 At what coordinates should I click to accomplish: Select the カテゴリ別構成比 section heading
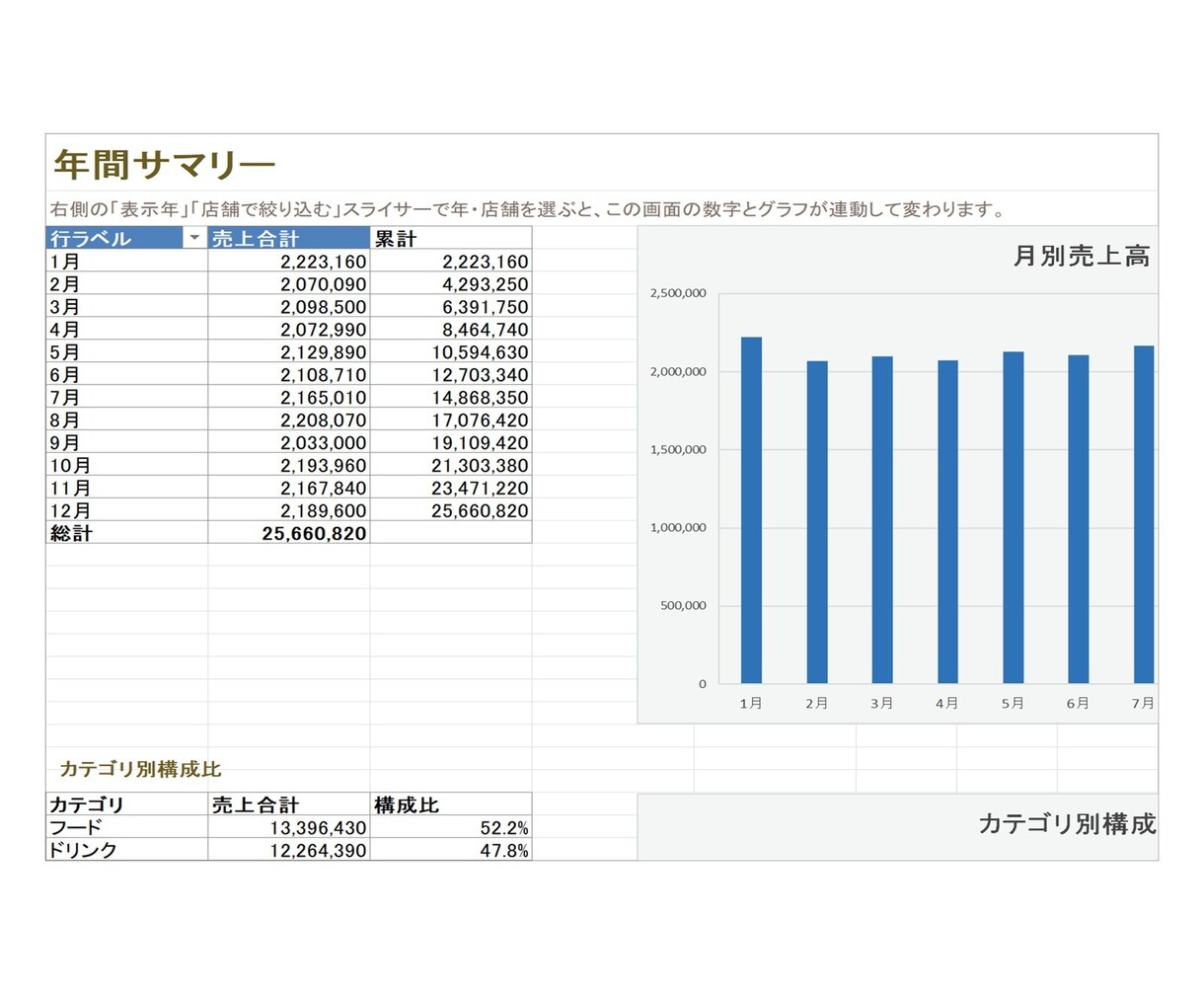[140, 769]
